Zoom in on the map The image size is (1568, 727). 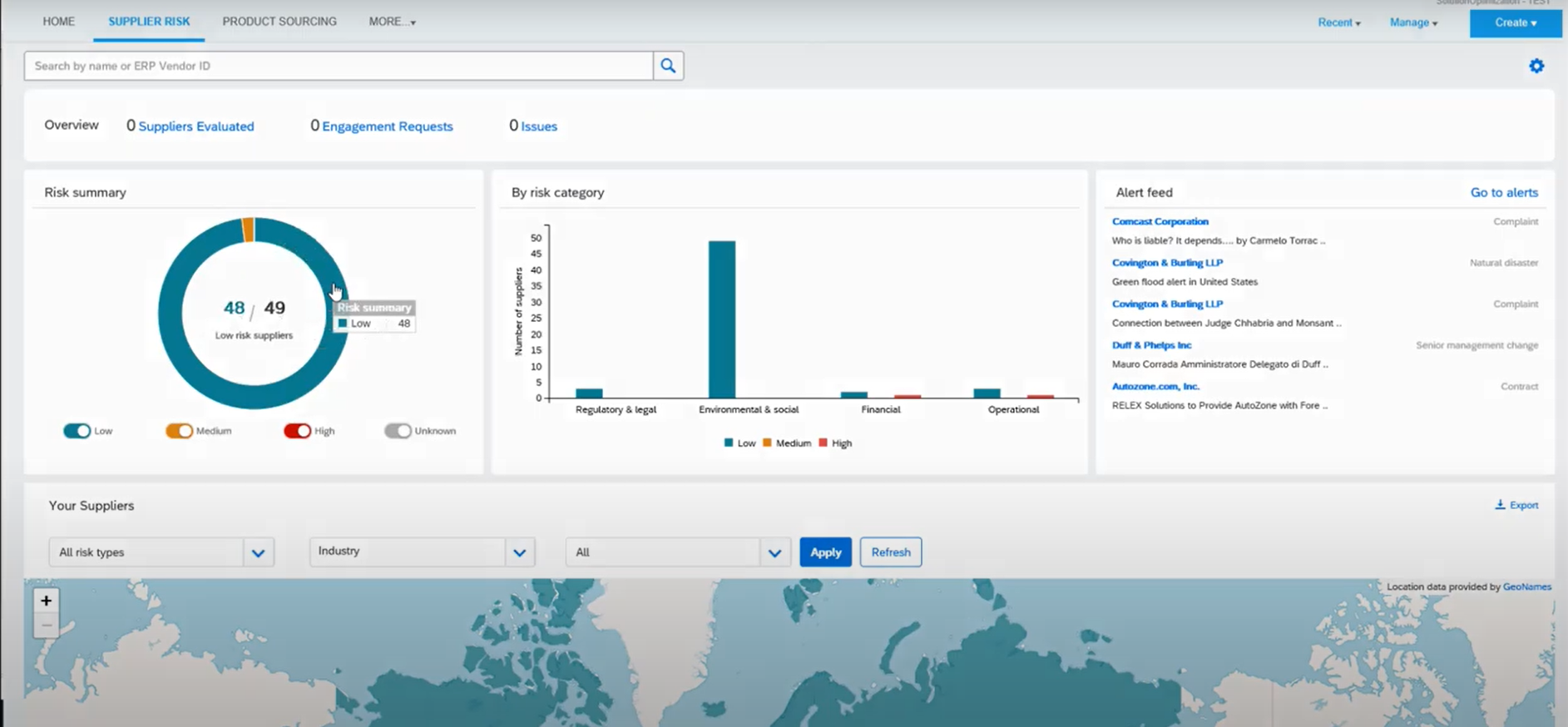pyautogui.click(x=47, y=601)
